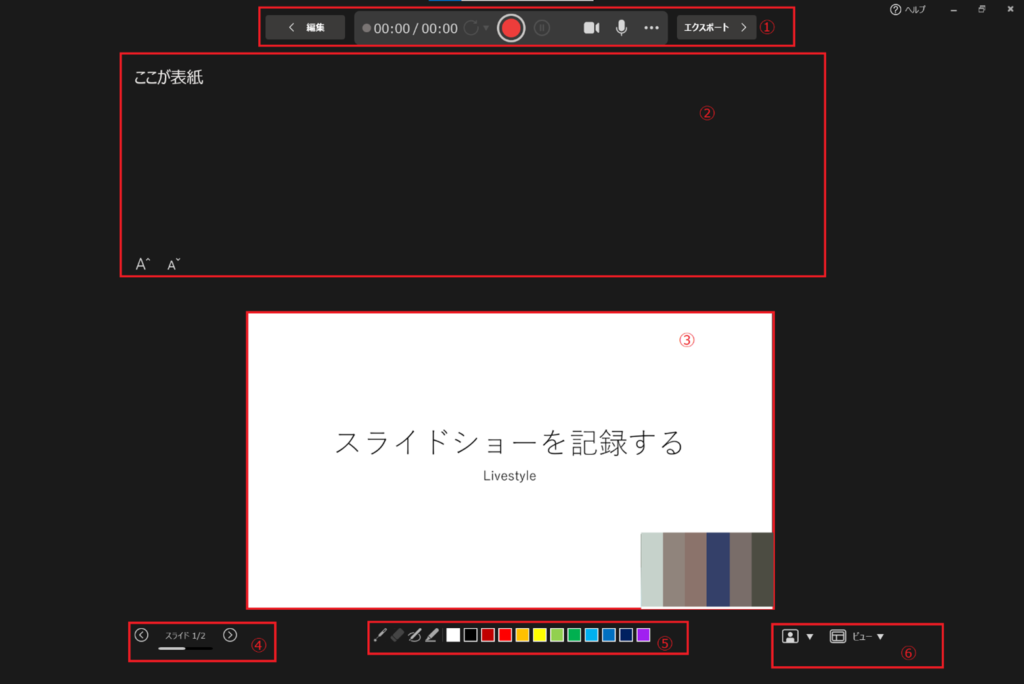Select the highlighter tool
Screen dimensions: 1024x684
pyautogui.click(x=432, y=635)
